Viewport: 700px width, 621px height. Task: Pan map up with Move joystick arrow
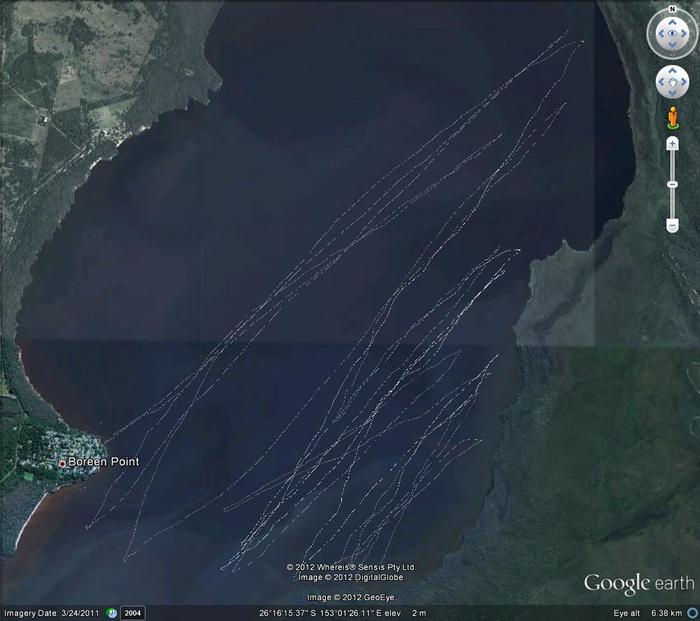coord(672,71)
